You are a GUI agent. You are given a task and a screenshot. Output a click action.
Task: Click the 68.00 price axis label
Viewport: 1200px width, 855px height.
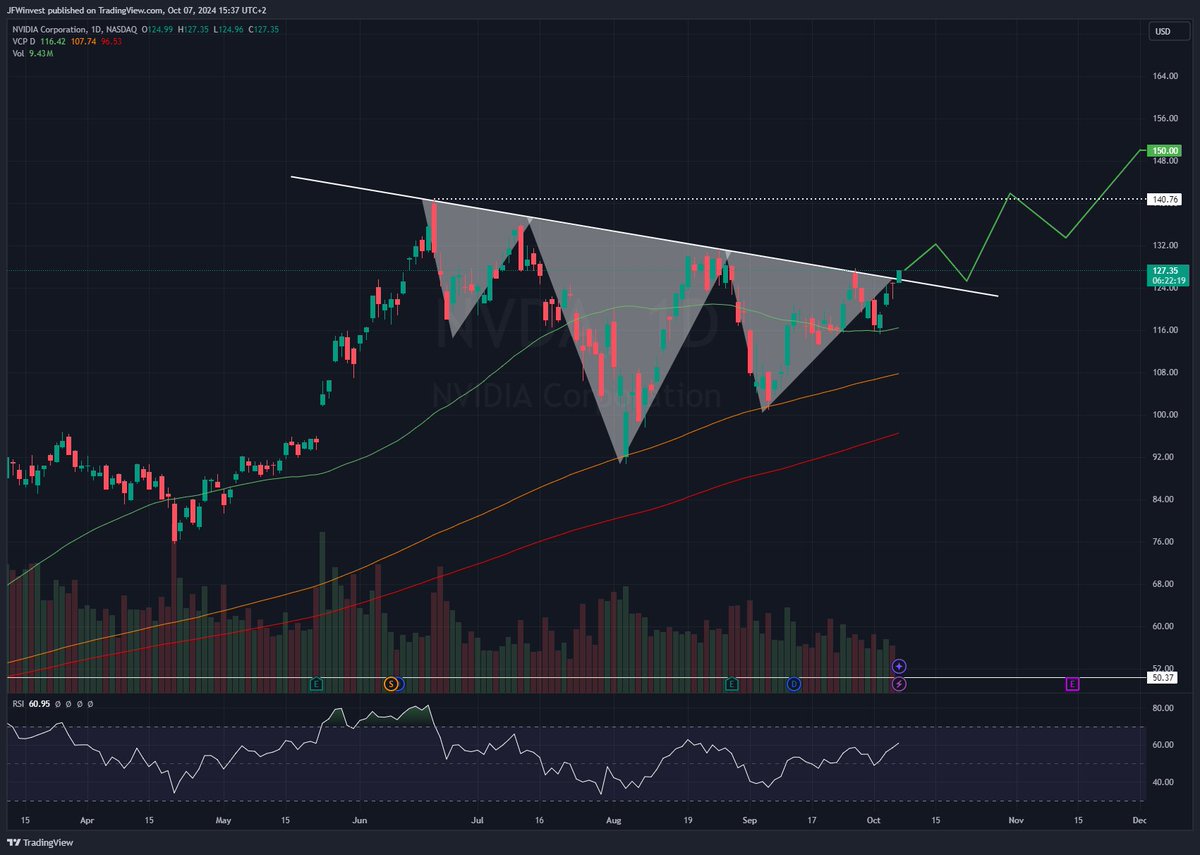point(1165,584)
